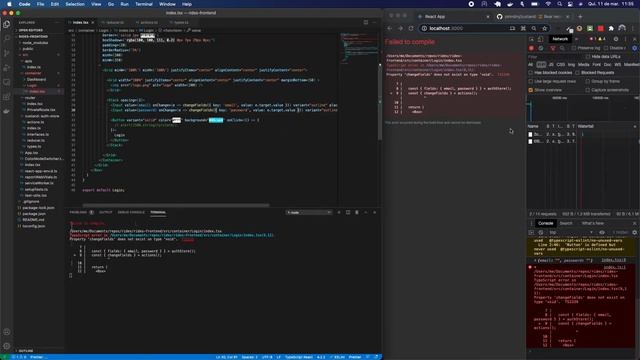The width and height of the screenshot is (640, 360).
Task: Switch to the Output panel tab
Action: (105, 212)
